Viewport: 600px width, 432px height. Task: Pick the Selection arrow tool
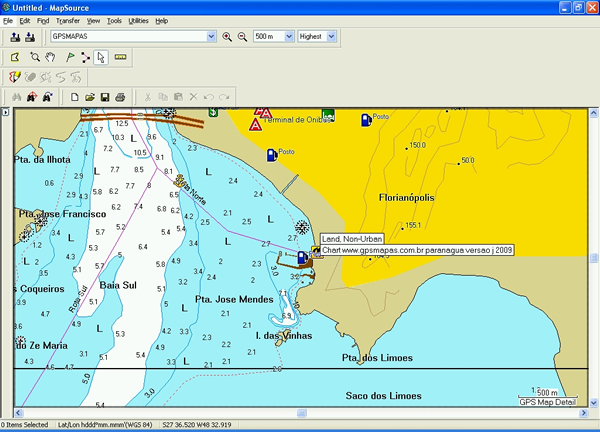click(x=100, y=58)
